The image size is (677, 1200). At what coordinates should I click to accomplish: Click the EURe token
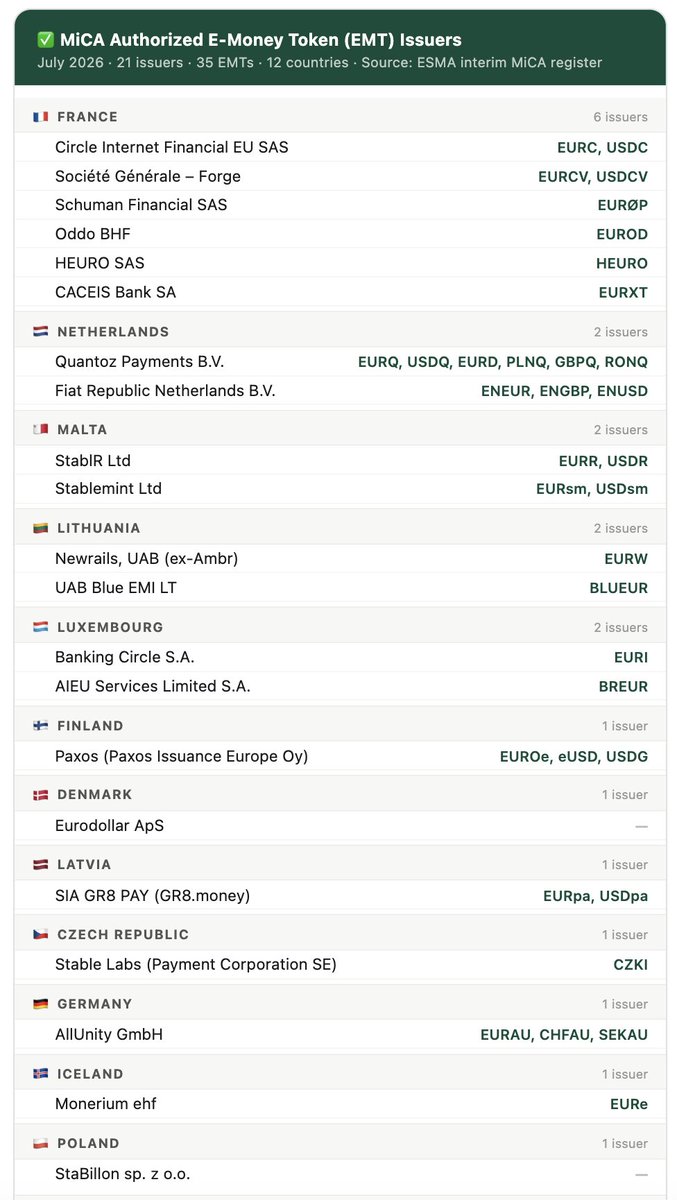[629, 1105]
